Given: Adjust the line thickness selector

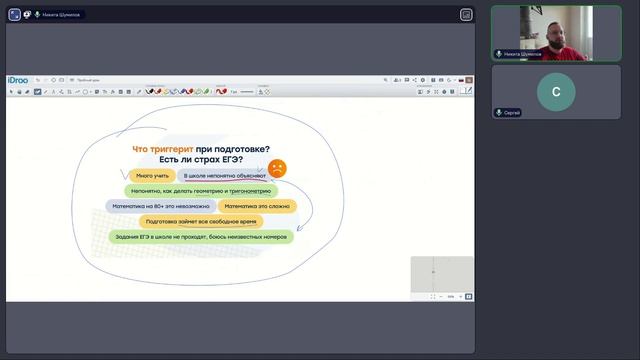Looking at the screenshot, I should click(247, 92).
